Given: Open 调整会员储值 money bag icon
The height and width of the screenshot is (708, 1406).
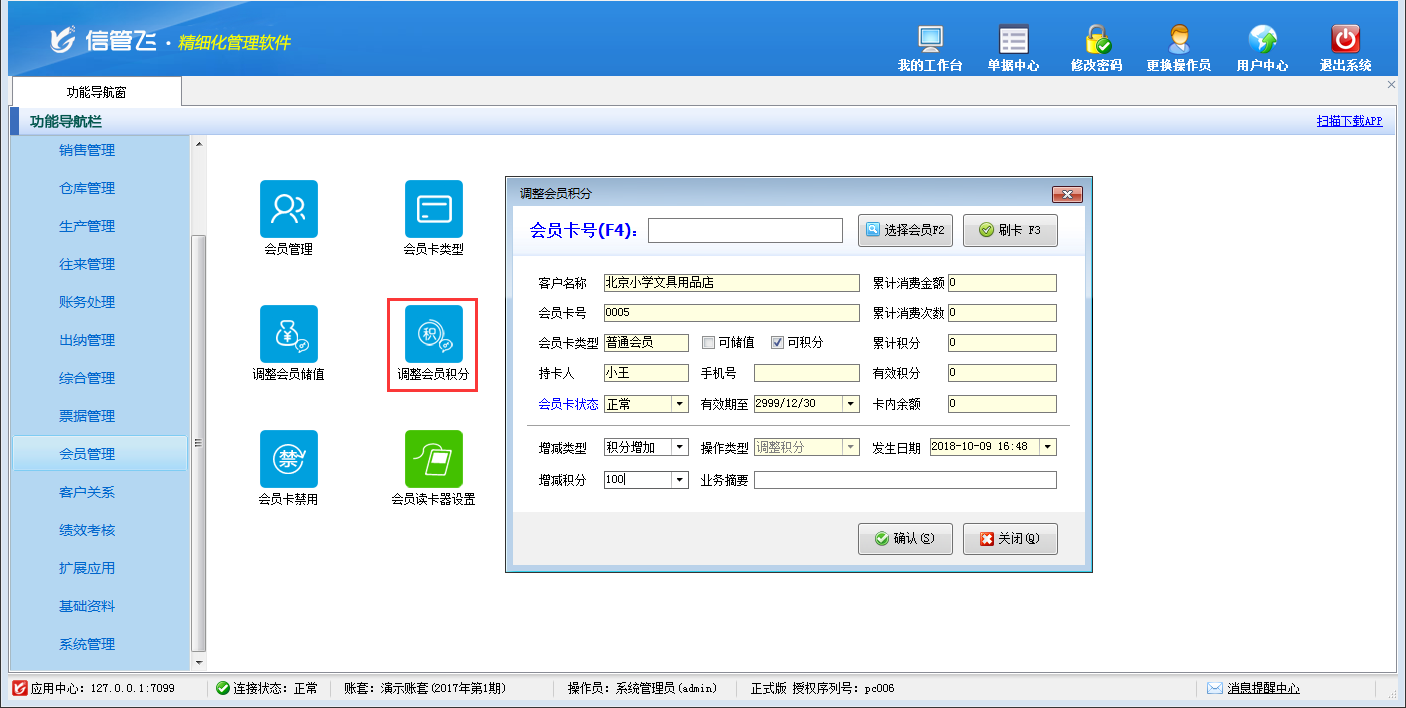Looking at the screenshot, I should (289, 334).
